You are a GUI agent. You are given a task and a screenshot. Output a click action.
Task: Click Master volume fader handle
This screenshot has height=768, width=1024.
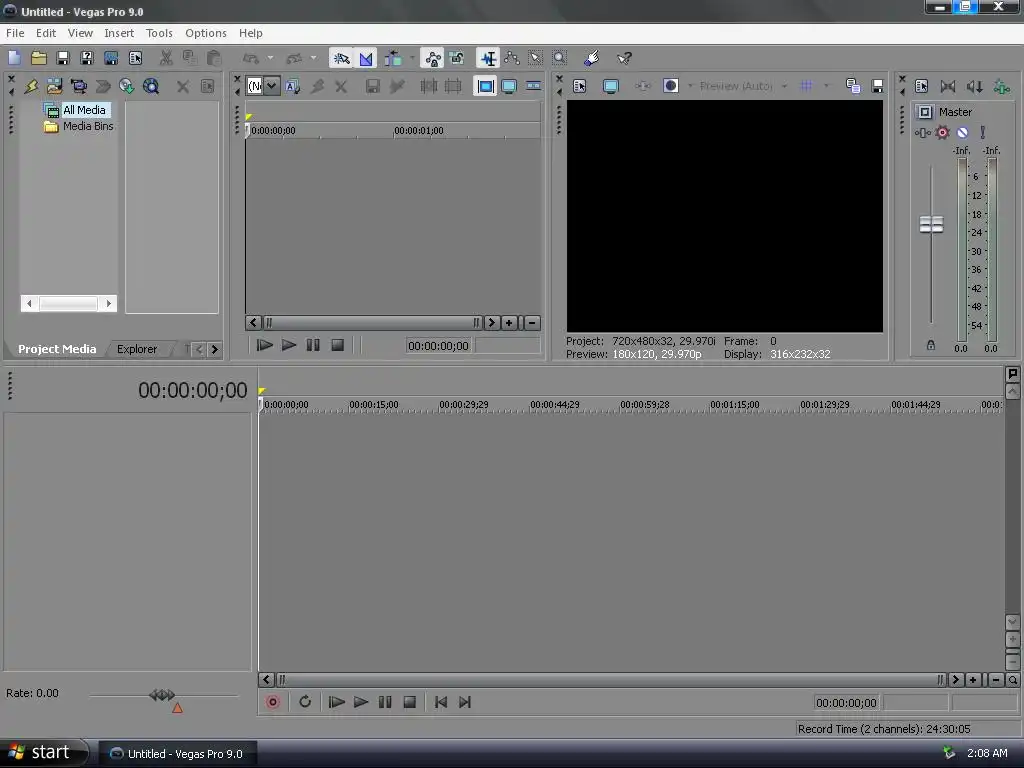pos(931,224)
